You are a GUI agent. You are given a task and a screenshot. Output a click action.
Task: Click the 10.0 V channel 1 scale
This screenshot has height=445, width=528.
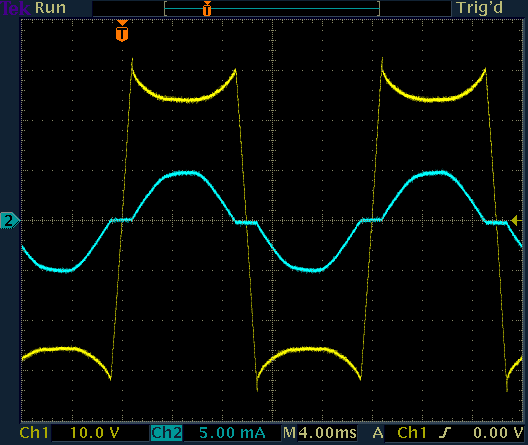(x=95, y=433)
